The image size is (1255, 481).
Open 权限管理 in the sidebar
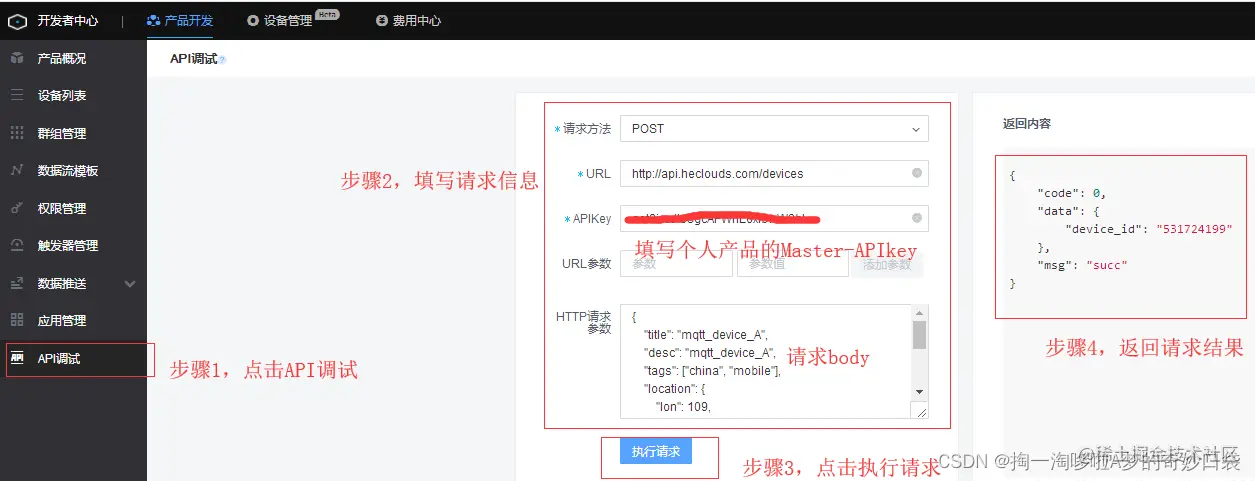click(62, 208)
